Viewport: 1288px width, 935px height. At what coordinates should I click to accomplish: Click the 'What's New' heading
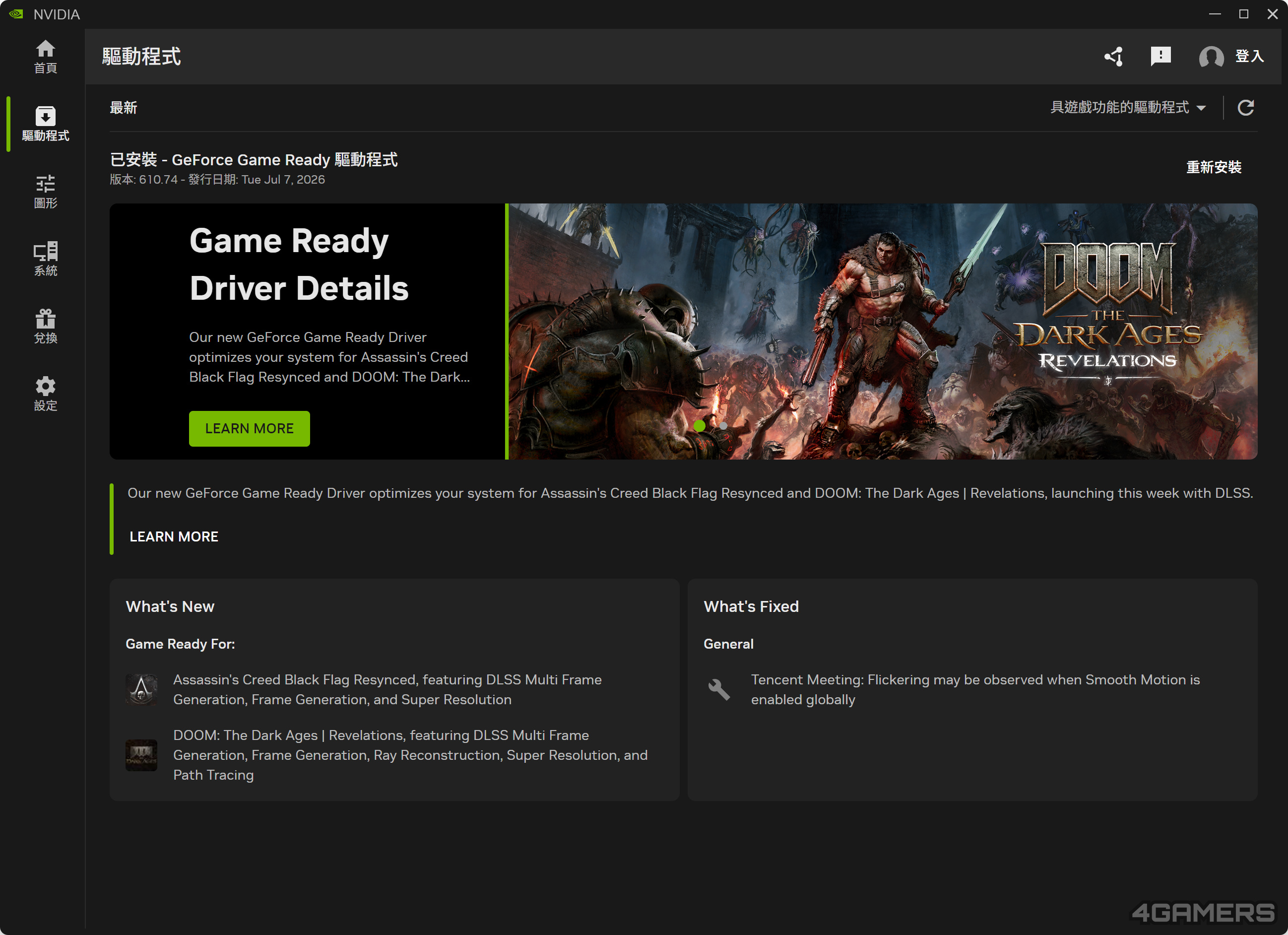170,606
